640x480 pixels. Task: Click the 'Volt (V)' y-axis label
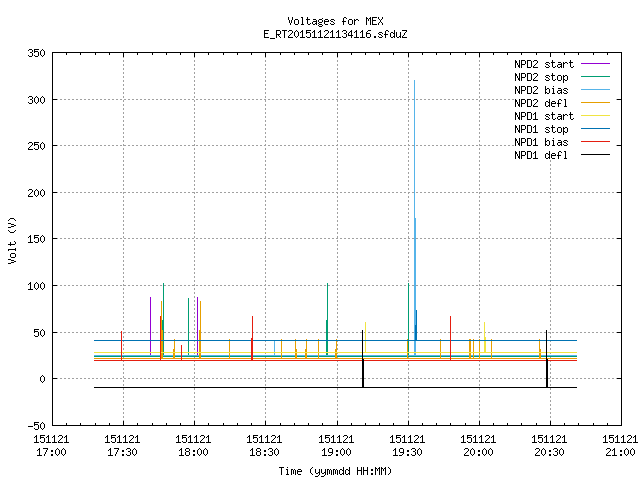pos(12,240)
